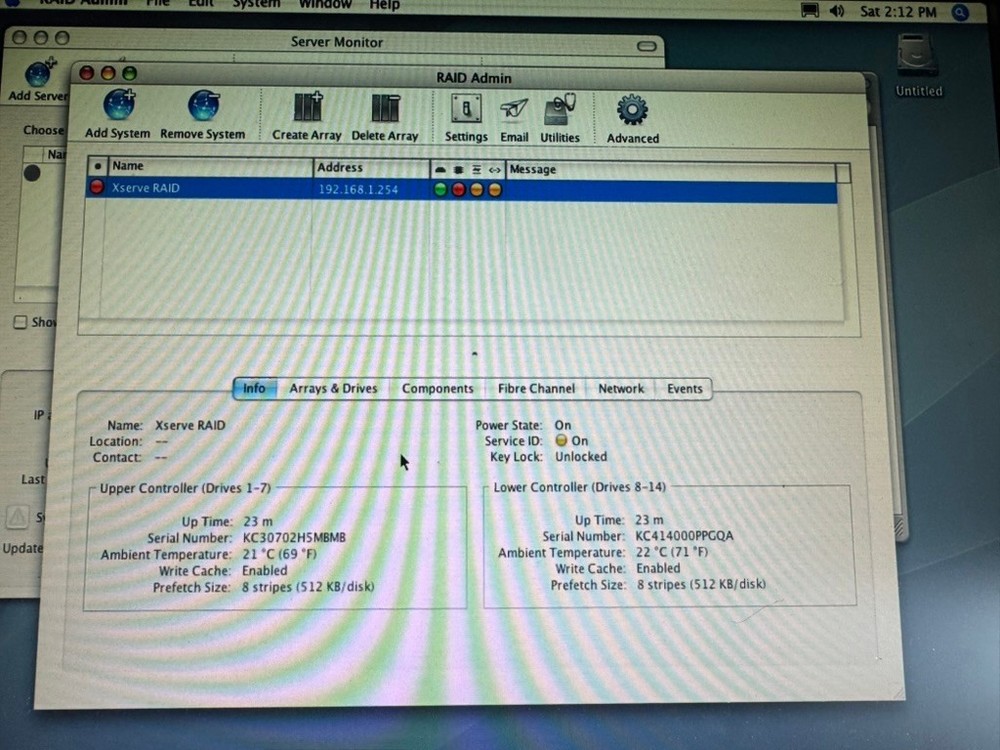Click the Server Monitor window title

[337, 43]
